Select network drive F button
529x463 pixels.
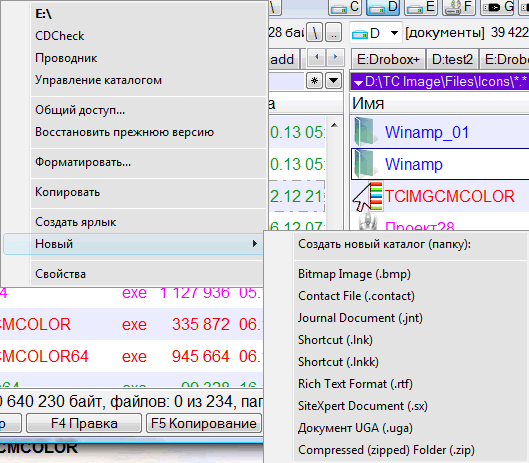[x=458, y=7]
